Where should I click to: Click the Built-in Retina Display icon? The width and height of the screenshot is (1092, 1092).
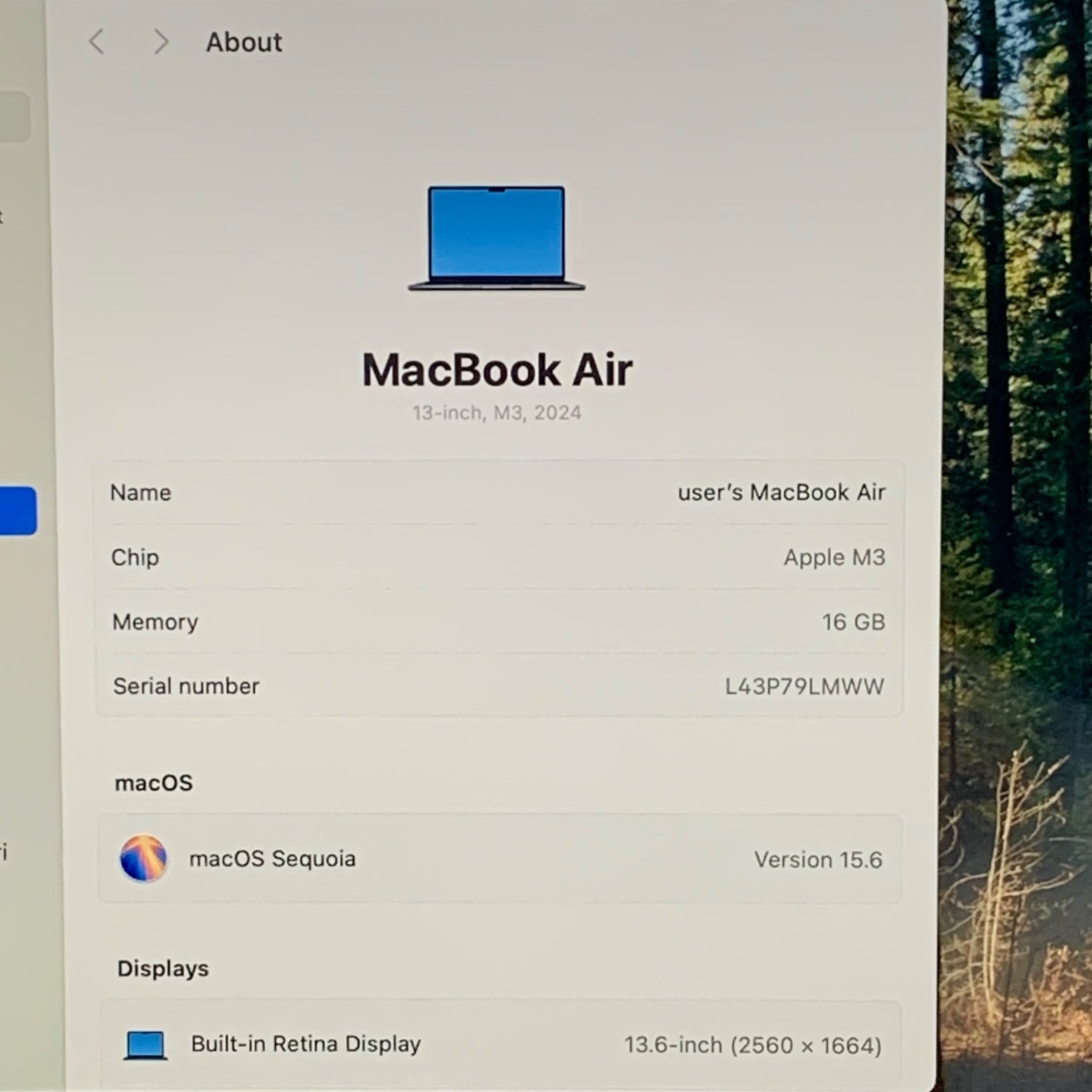pos(146,1045)
